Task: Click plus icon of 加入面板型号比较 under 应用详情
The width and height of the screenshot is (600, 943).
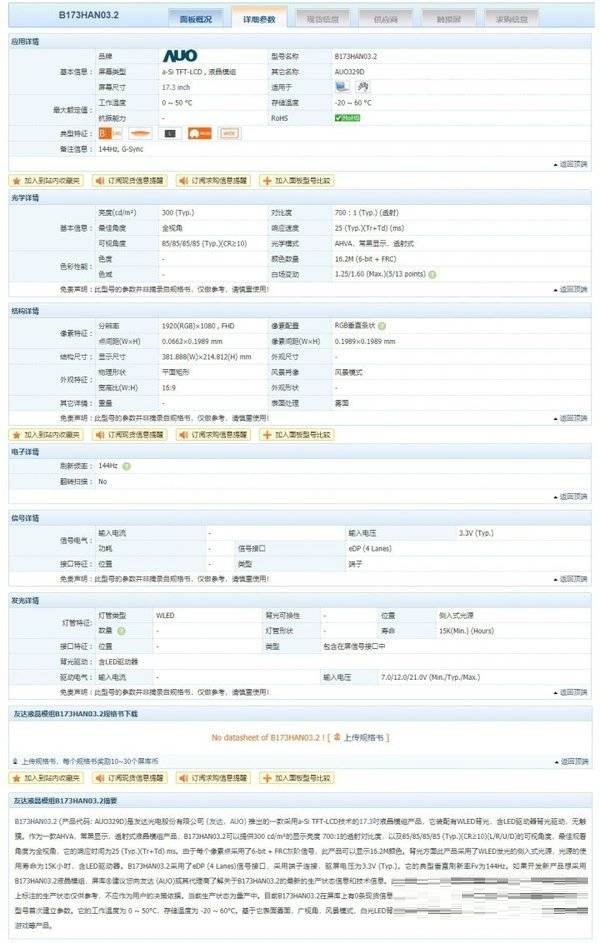Action: [267, 180]
